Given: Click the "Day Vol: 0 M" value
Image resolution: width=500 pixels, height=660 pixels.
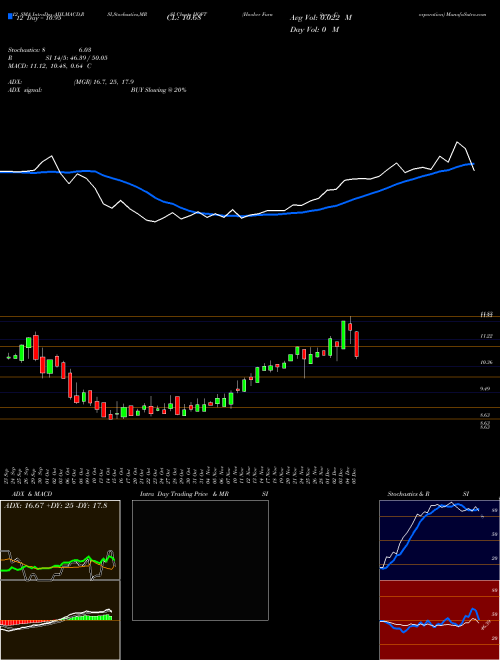Looking at the screenshot, I should coord(314,30).
